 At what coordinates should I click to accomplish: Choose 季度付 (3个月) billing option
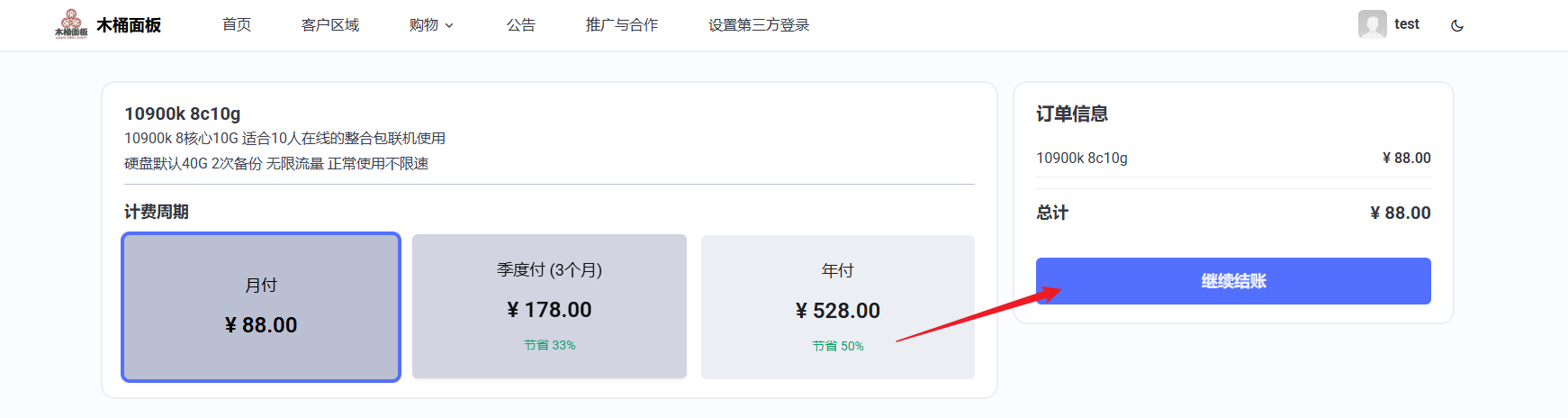[x=549, y=306]
